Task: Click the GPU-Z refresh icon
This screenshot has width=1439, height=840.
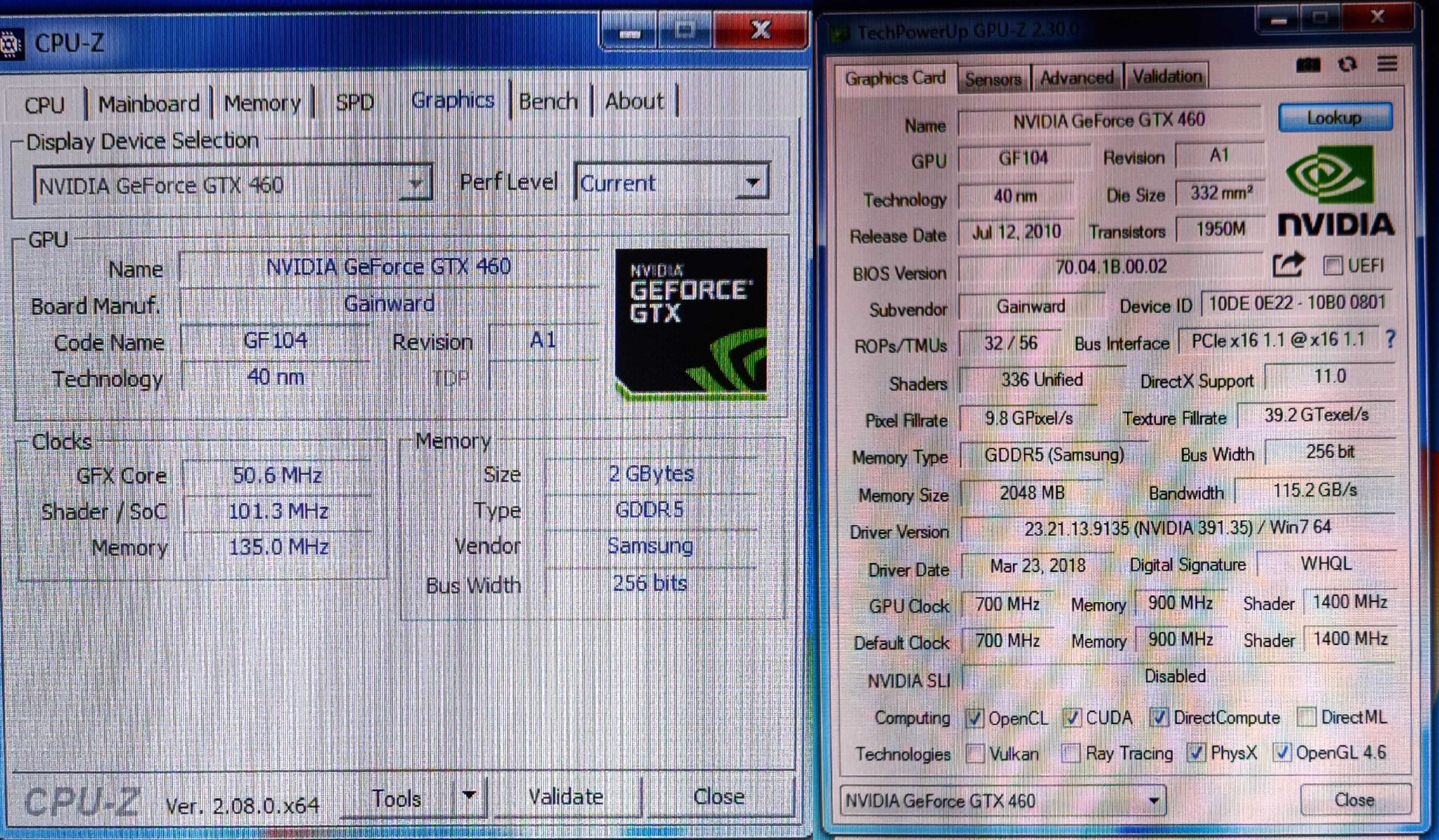Action: point(1347,64)
